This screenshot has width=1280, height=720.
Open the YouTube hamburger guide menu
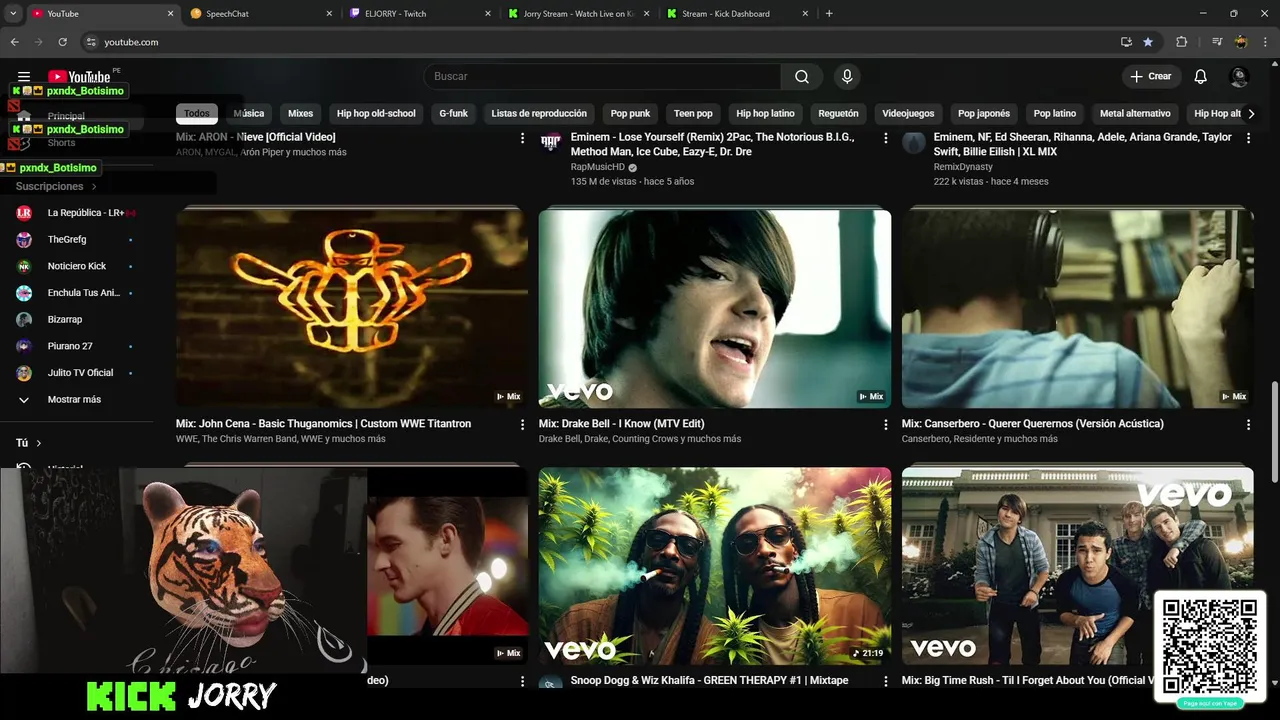24,76
